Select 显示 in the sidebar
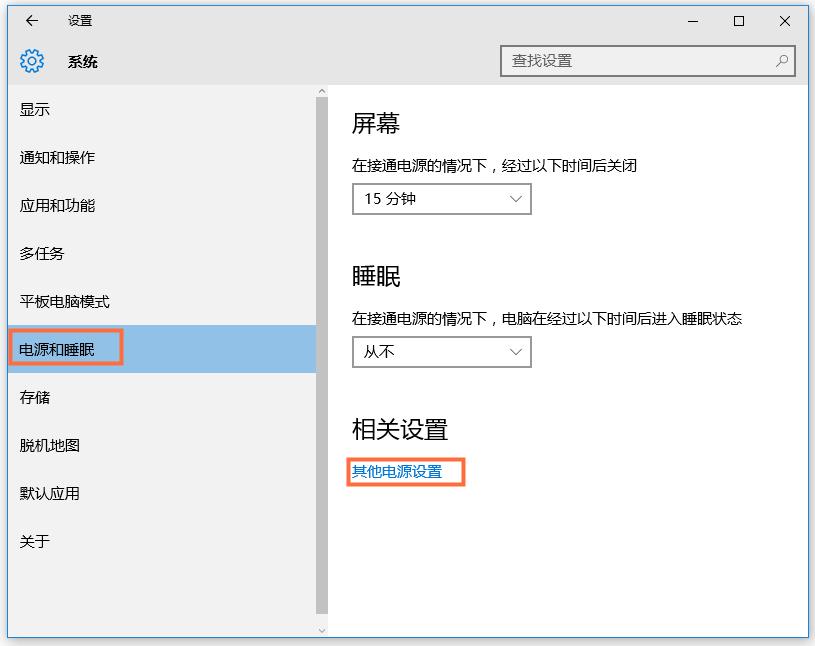The height and width of the screenshot is (646, 815). [x=35, y=109]
